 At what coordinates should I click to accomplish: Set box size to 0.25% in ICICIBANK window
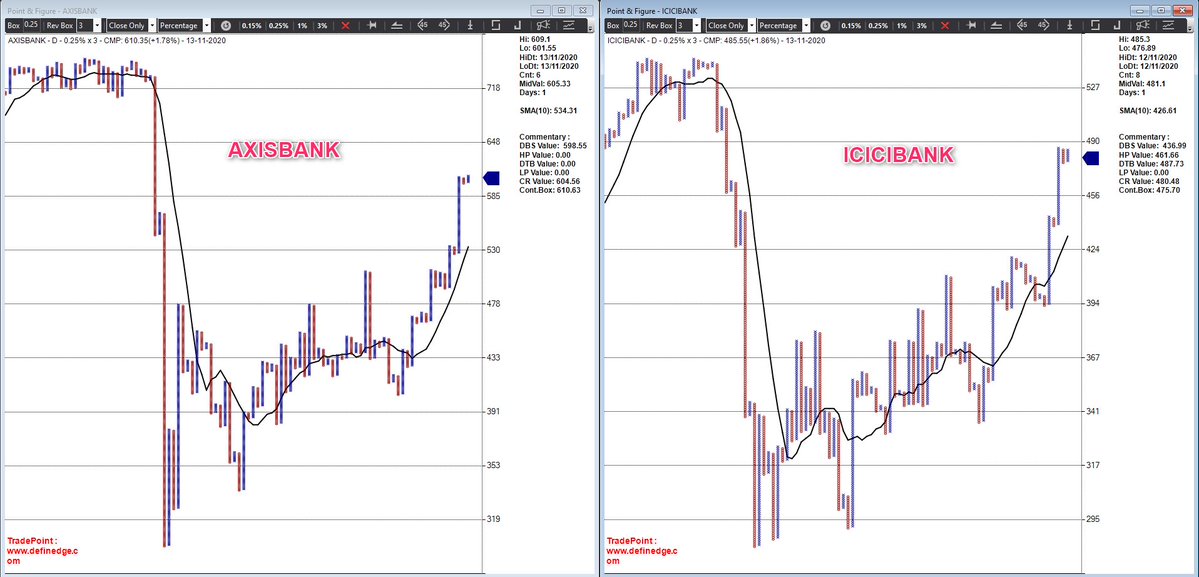pos(878,25)
